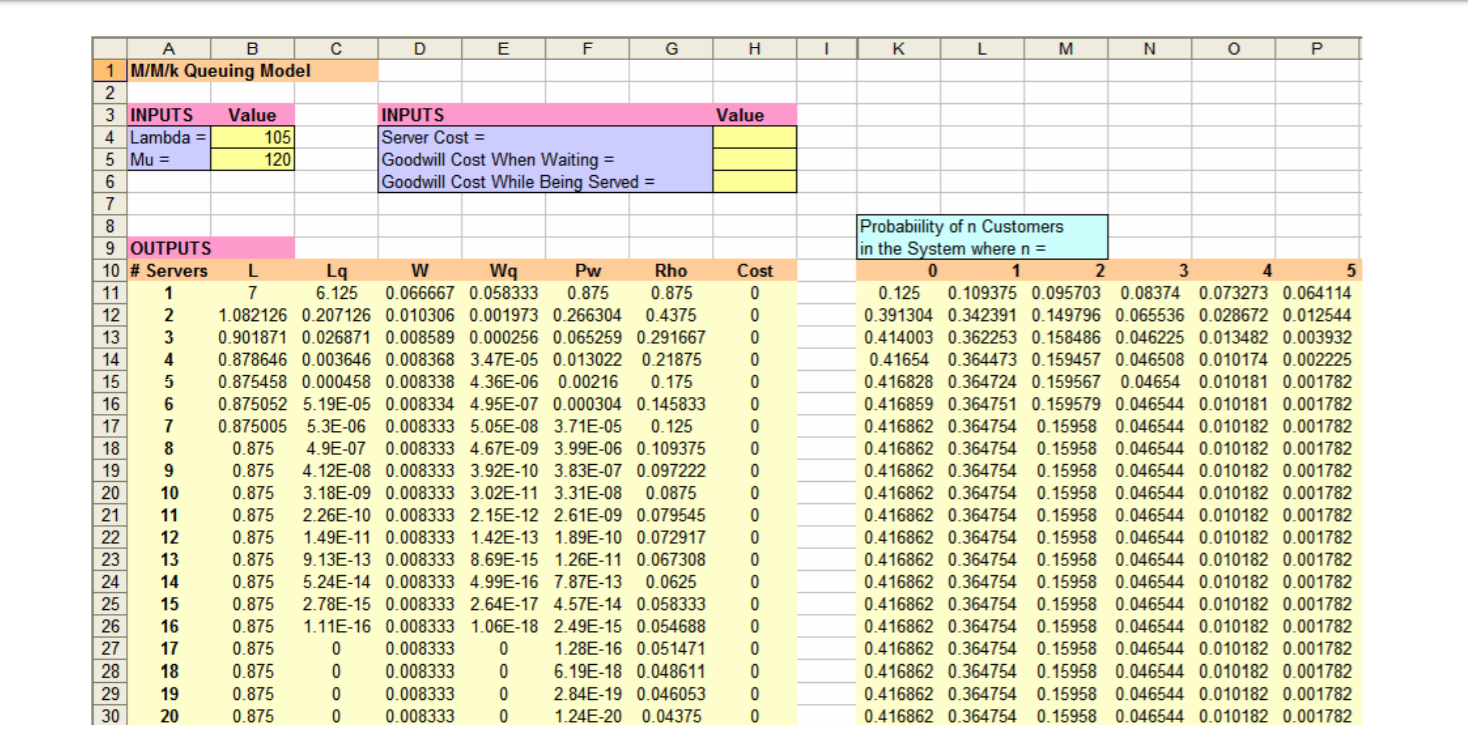Select row header 1
Viewport: 1468px width, 749px height.
(109, 71)
